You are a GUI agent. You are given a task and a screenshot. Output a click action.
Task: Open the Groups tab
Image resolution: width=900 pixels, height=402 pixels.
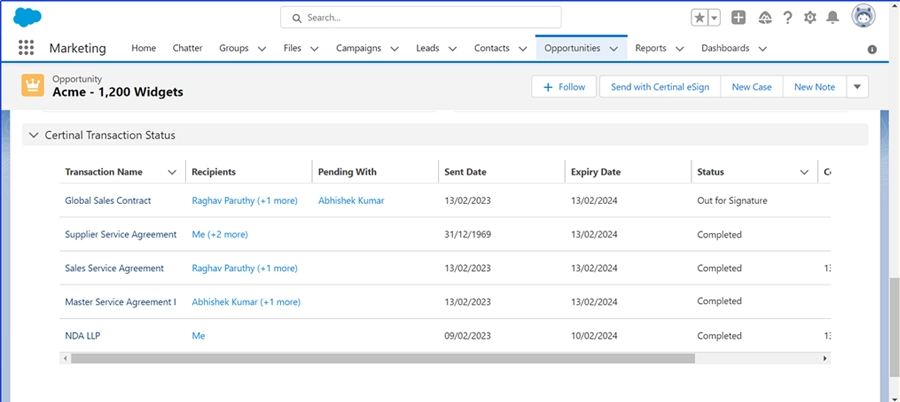tap(234, 48)
